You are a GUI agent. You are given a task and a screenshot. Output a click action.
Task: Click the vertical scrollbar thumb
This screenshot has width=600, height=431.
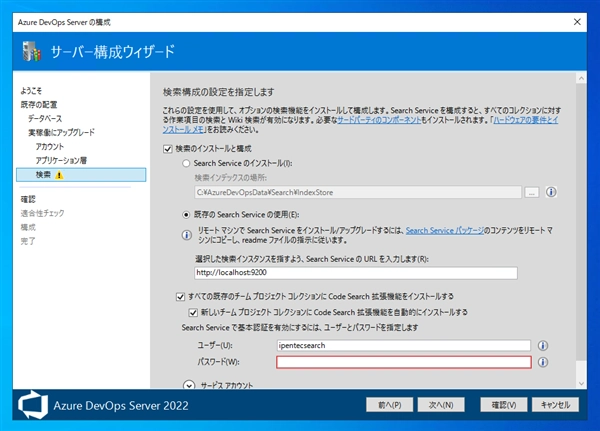(x=581, y=222)
